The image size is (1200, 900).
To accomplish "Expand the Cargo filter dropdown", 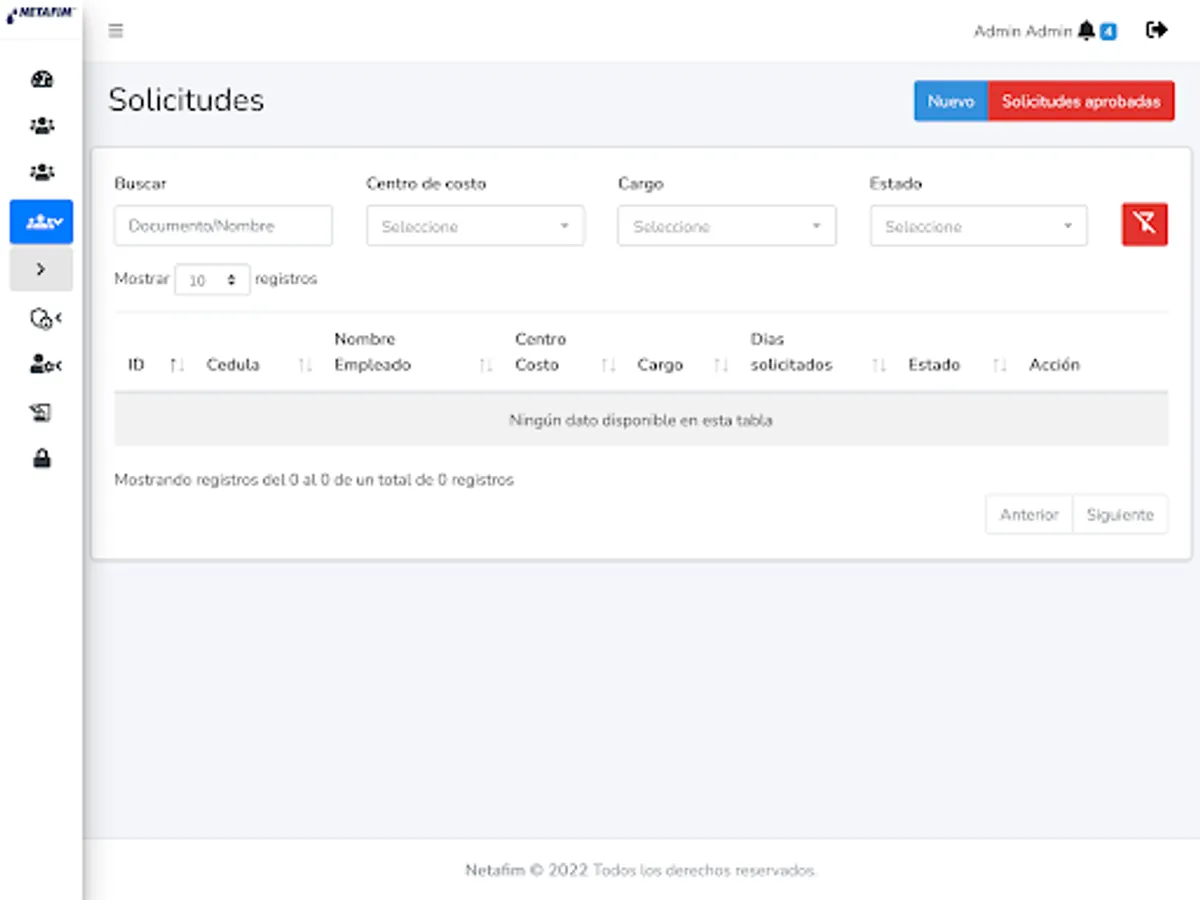I will 727,226.
